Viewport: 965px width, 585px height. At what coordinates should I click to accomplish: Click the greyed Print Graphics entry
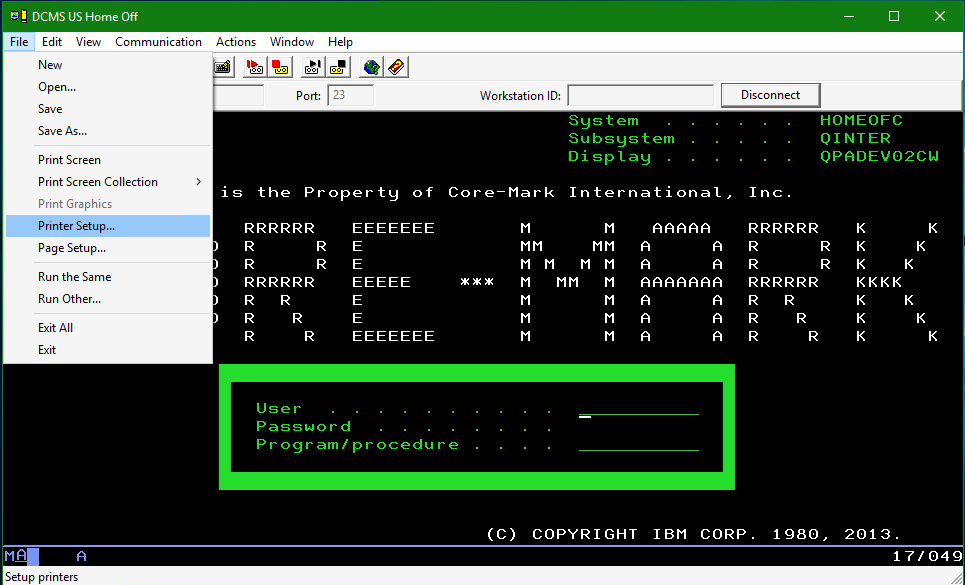point(108,204)
